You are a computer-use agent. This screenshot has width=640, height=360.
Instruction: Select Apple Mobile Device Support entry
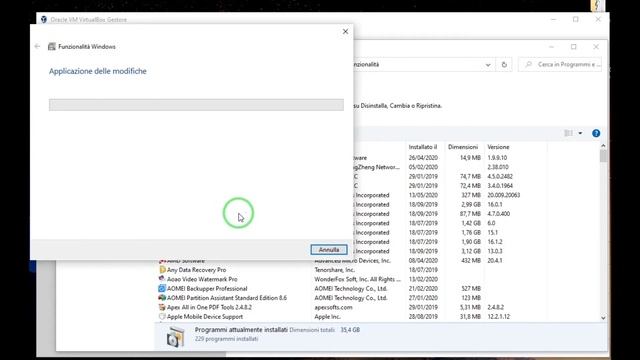(x=205, y=317)
